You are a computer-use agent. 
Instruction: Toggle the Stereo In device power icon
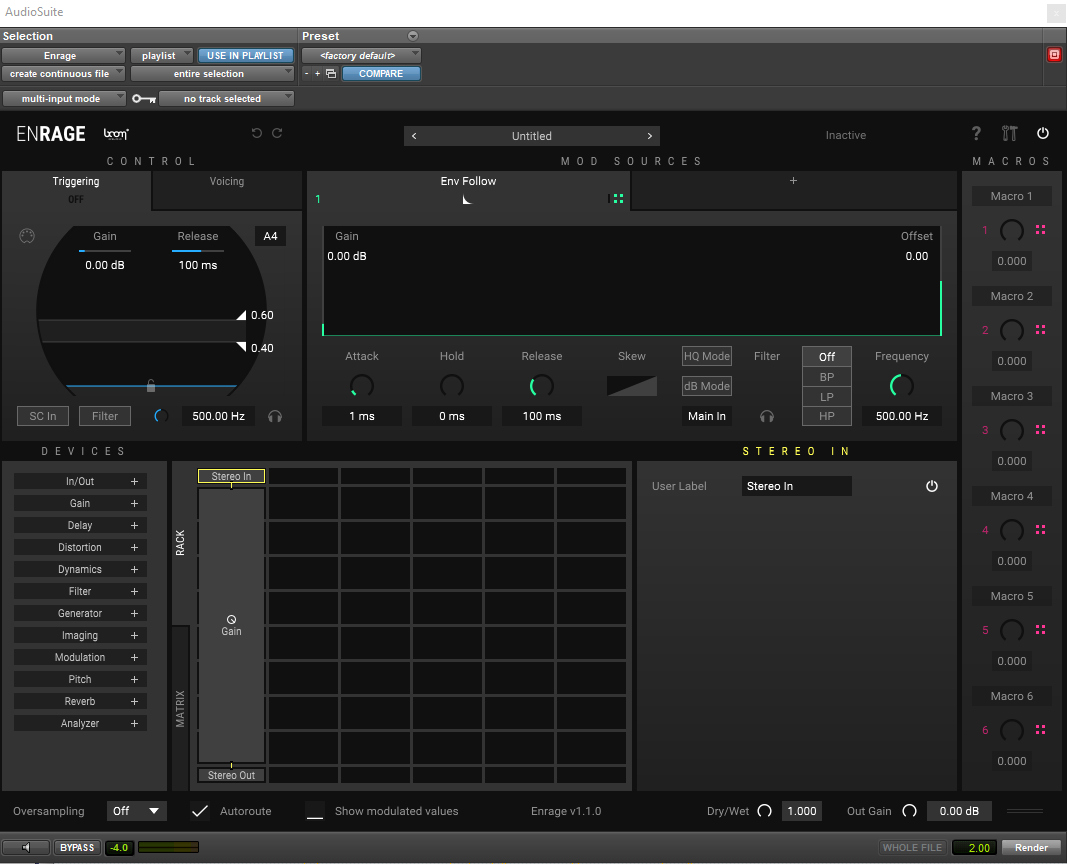pyautogui.click(x=932, y=486)
